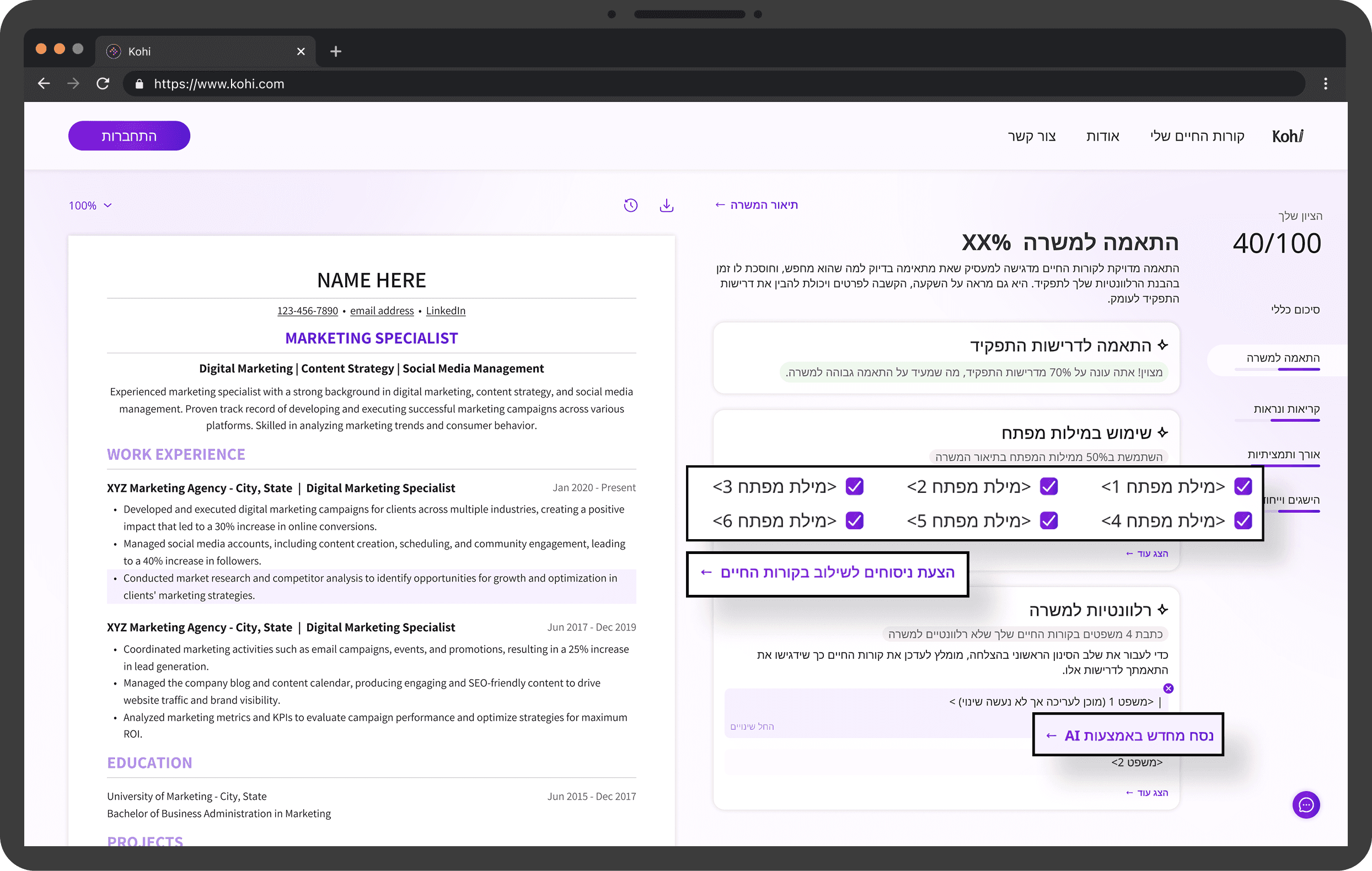Expand the 100% zoom dropdown

(x=90, y=206)
